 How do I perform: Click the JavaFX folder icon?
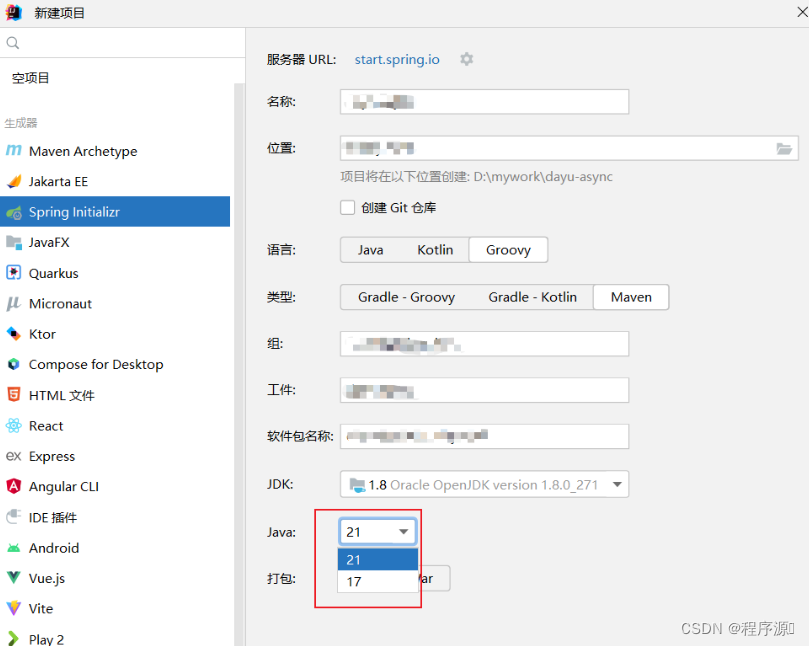(14, 243)
